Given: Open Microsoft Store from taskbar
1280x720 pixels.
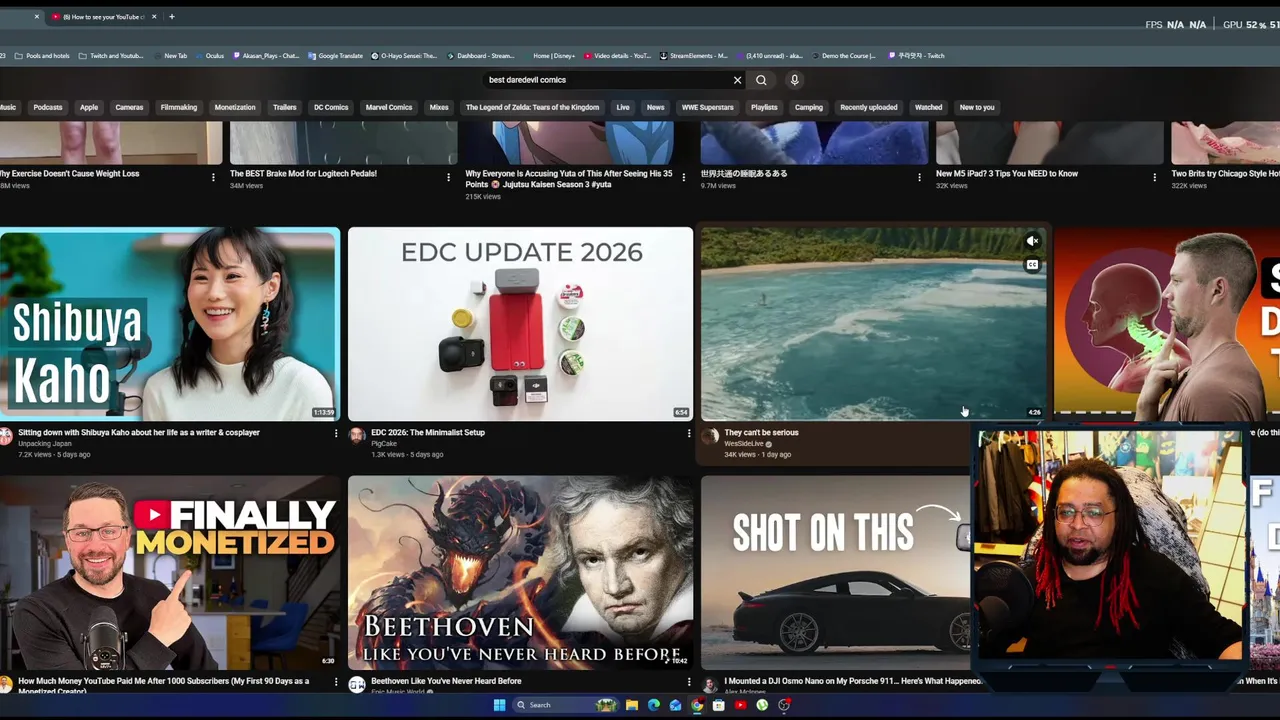Looking at the screenshot, I should click(x=718, y=705).
